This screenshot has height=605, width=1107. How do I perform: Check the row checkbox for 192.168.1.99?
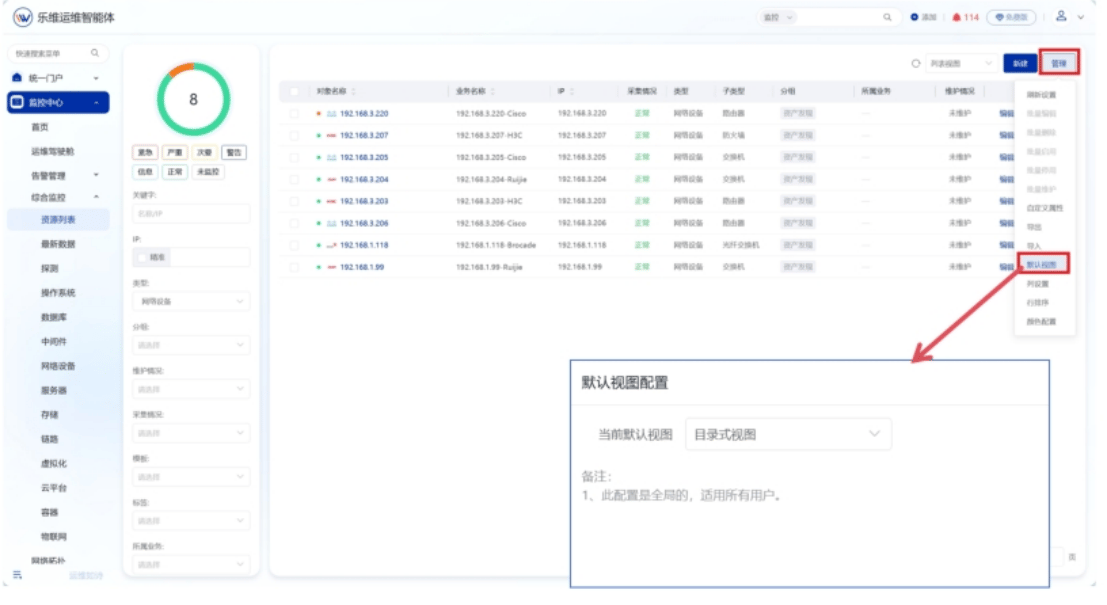pyautogui.click(x=294, y=268)
